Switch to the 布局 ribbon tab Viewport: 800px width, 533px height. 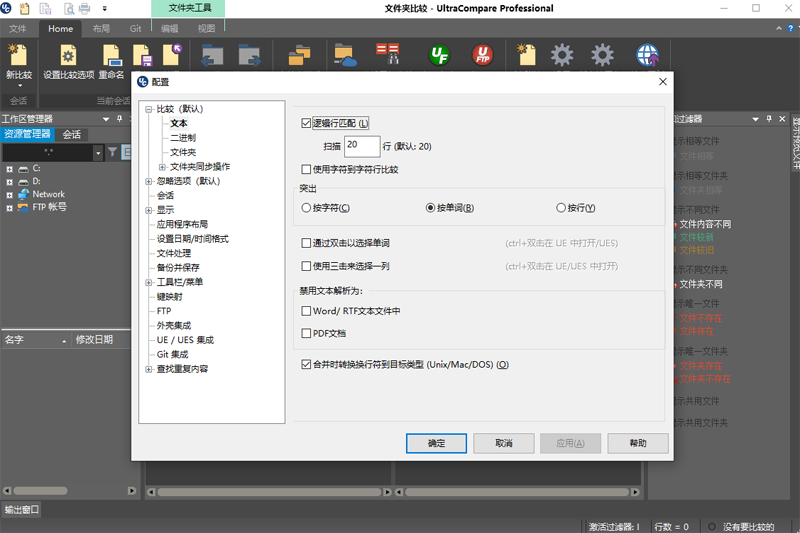101,29
